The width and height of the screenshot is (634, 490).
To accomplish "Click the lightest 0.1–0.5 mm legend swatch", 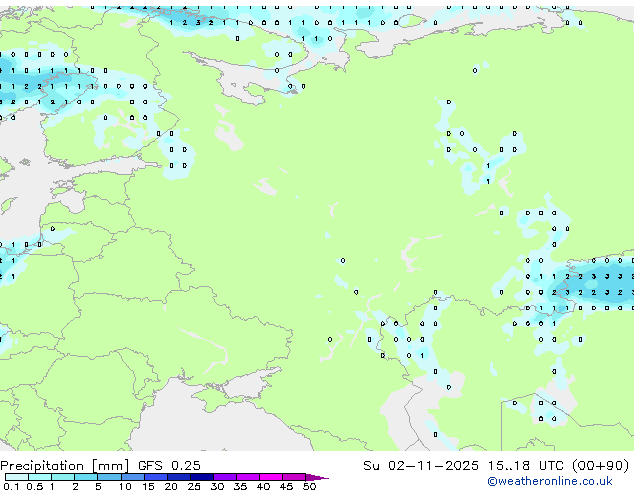I will pos(17,477).
